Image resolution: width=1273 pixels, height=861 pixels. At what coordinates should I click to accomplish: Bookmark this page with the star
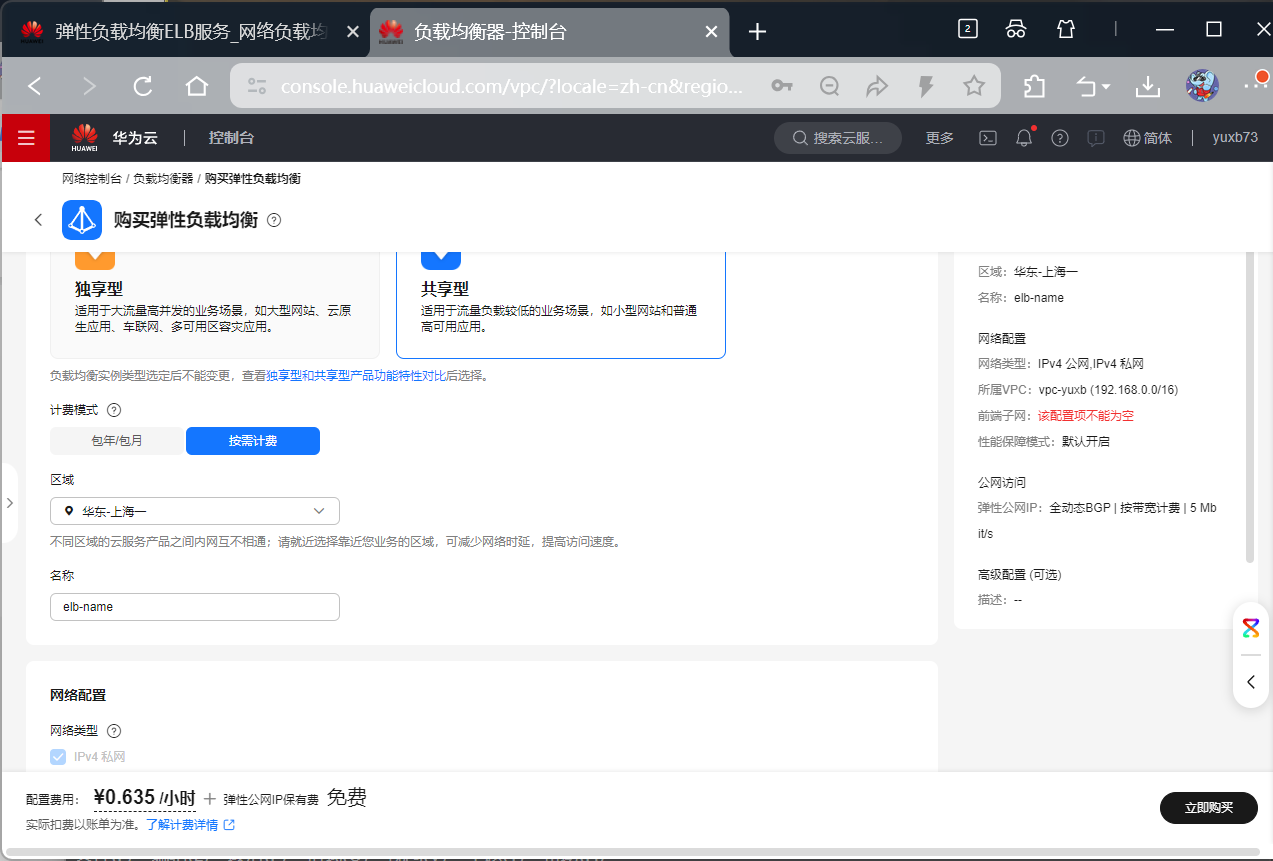[974, 86]
